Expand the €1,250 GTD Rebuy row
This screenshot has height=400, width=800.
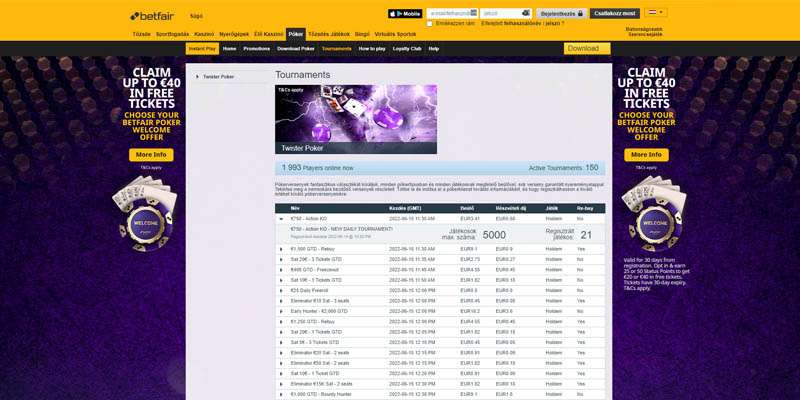coord(281,322)
